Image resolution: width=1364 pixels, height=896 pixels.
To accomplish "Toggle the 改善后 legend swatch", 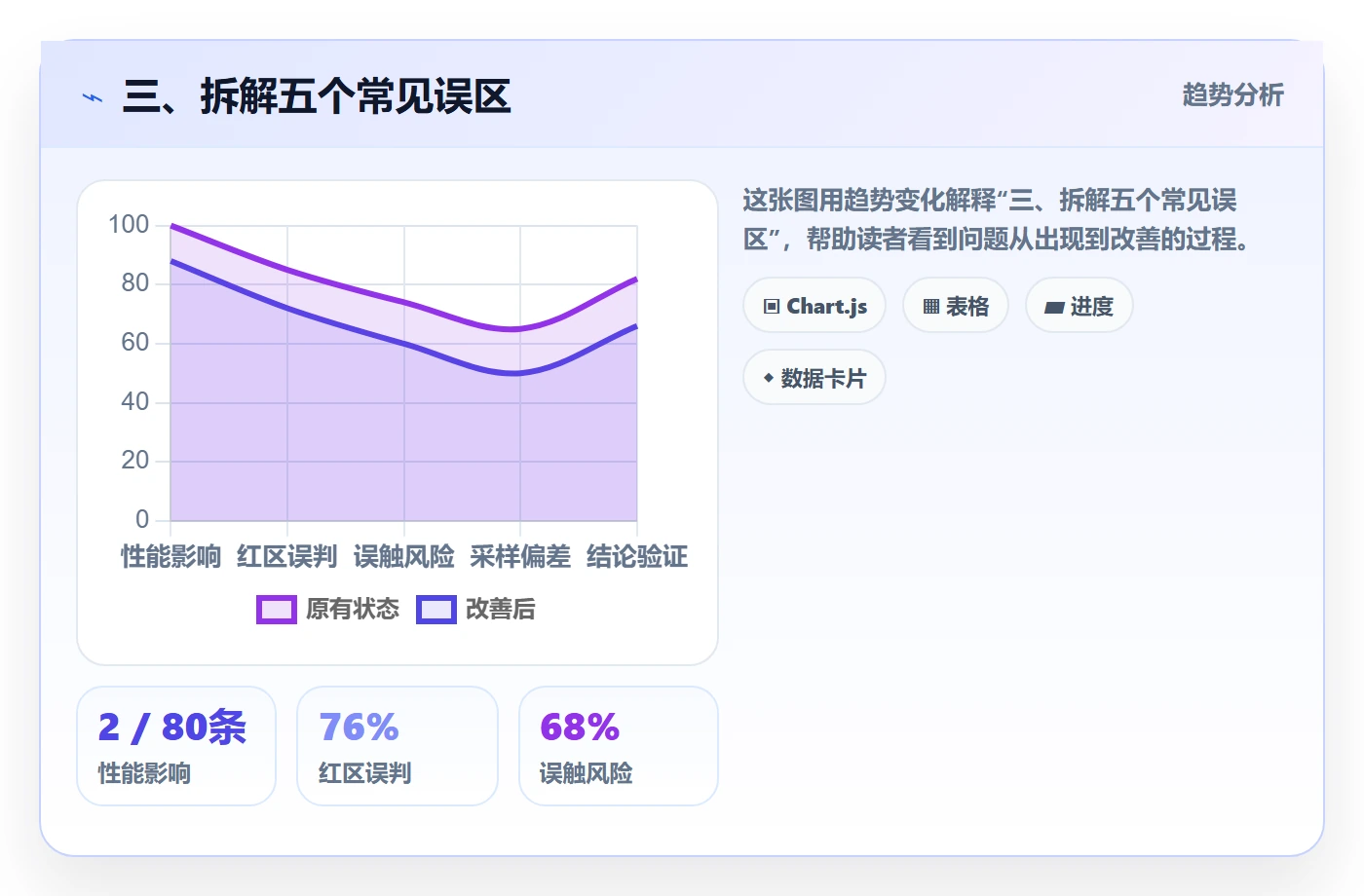I will click(x=436, y=610).
